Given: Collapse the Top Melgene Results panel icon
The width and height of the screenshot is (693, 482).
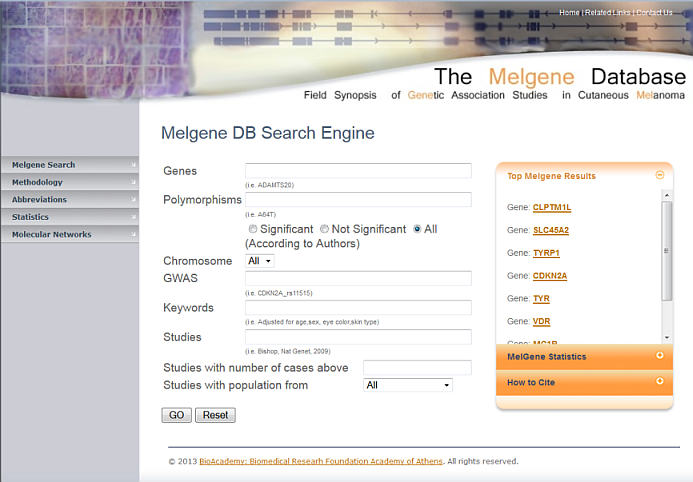Looking at the screenshot, I should (659, 175).
